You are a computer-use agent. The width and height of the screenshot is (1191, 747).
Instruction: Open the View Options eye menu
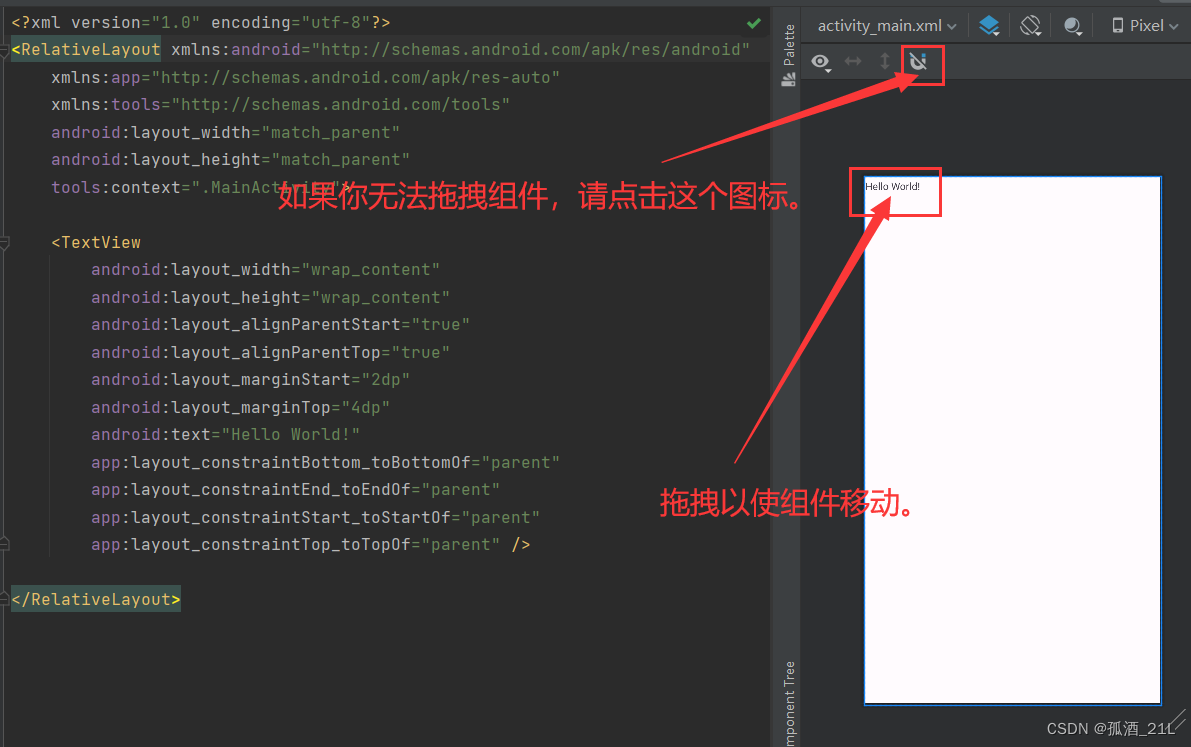(x=820, y=62)
